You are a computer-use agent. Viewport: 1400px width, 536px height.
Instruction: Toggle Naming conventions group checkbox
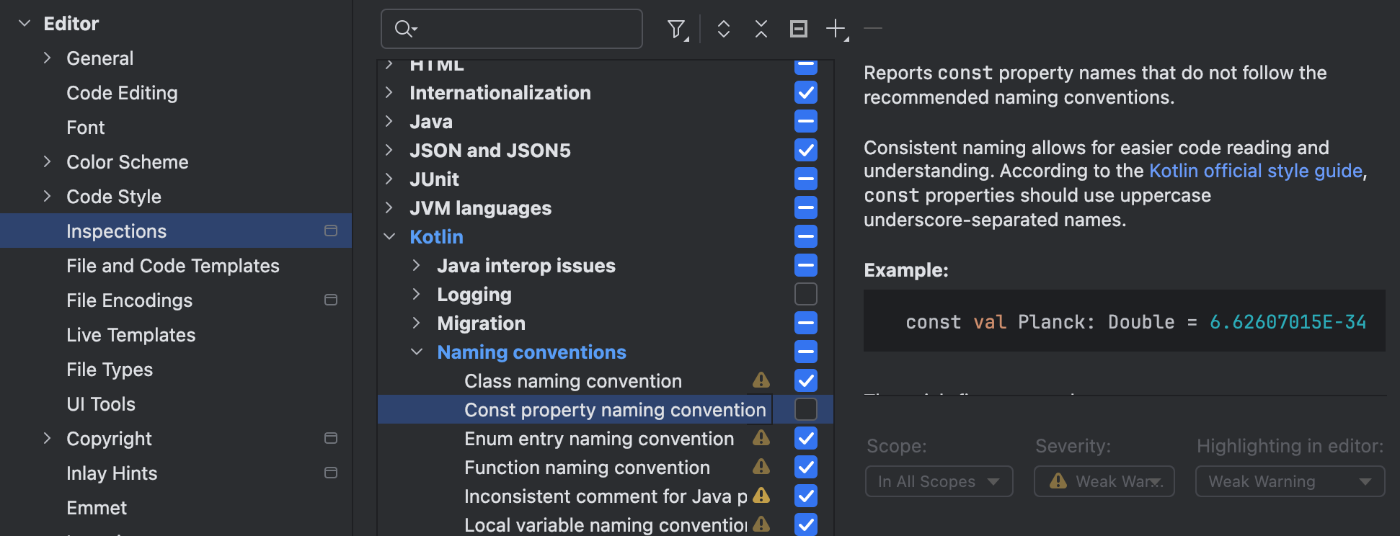click(x=806, y=352)
